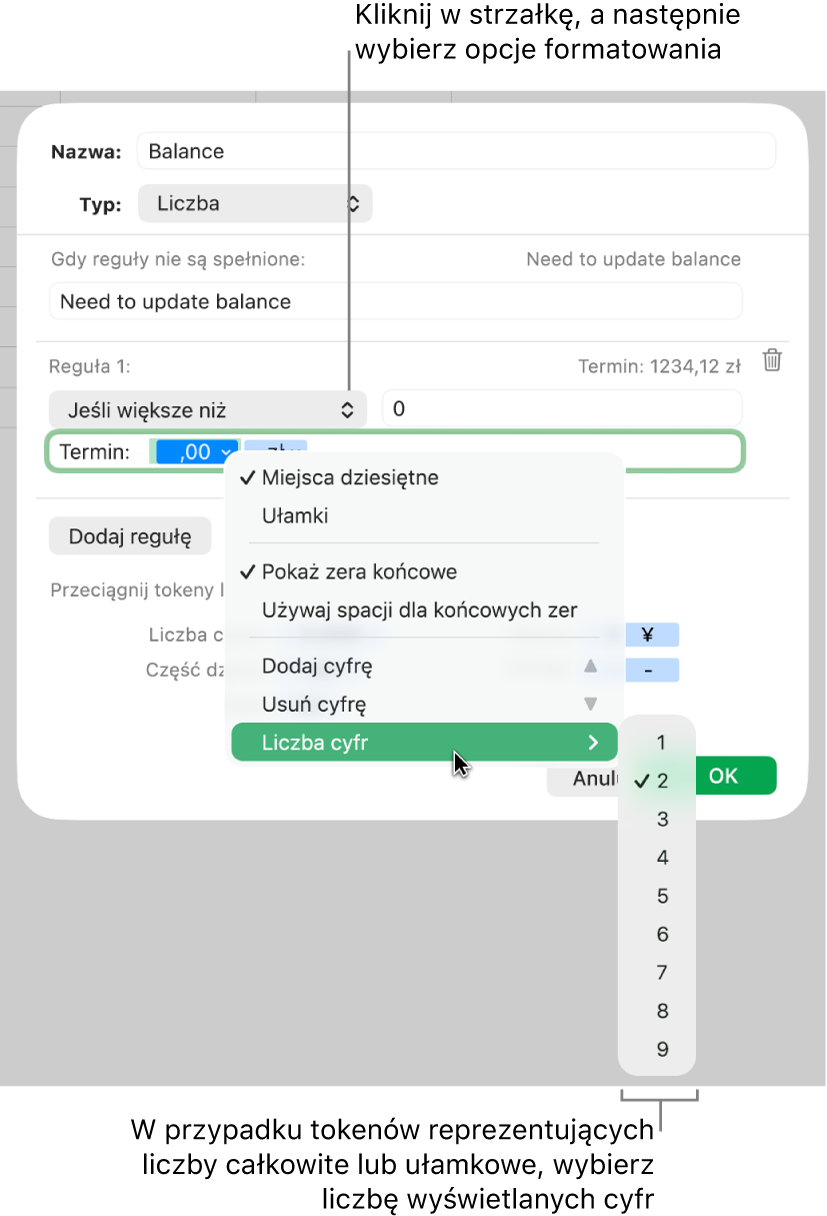The width and height of the screenshot is (827, 1216).
Task: Open the Typ Liczba dropdown
Action: point(255,203)
